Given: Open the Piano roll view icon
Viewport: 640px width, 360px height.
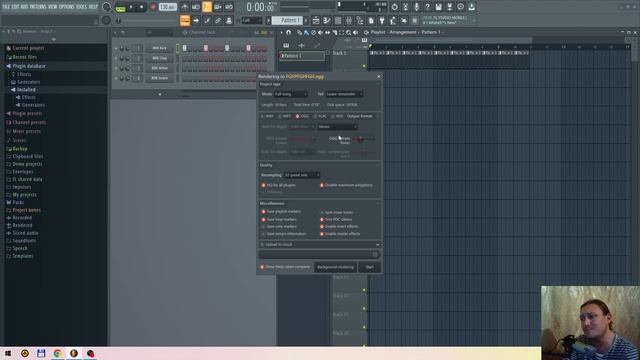Looking at the screenshot, I should (x=327, y=20).
